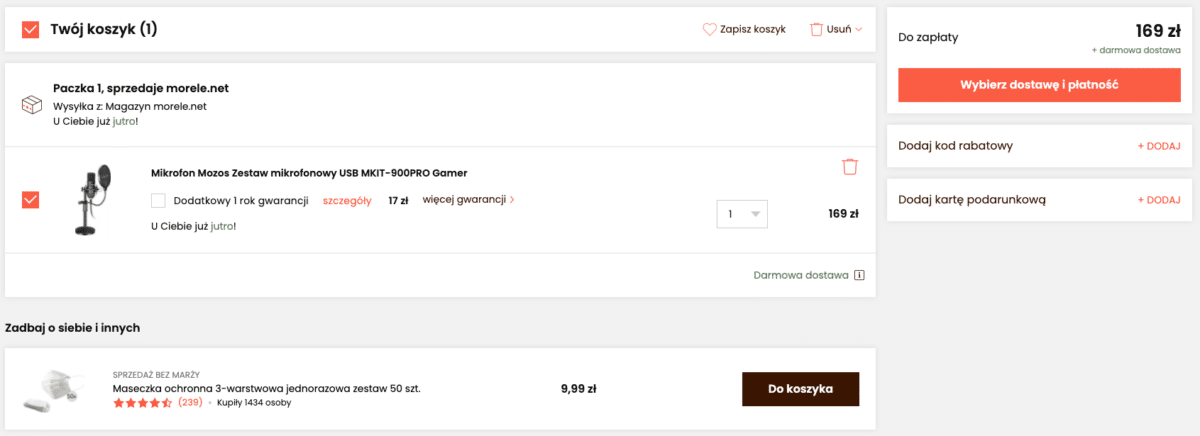The image size is (1200, 436).
Task: Open warranty szczegóły link
Action: click(x=347, y=200)
